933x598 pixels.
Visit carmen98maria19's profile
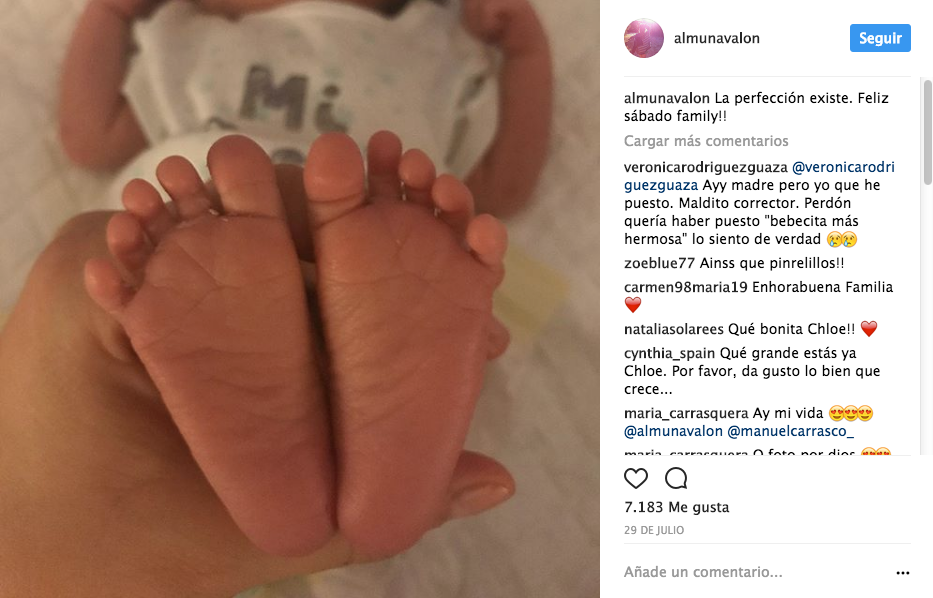coord(685,287)
